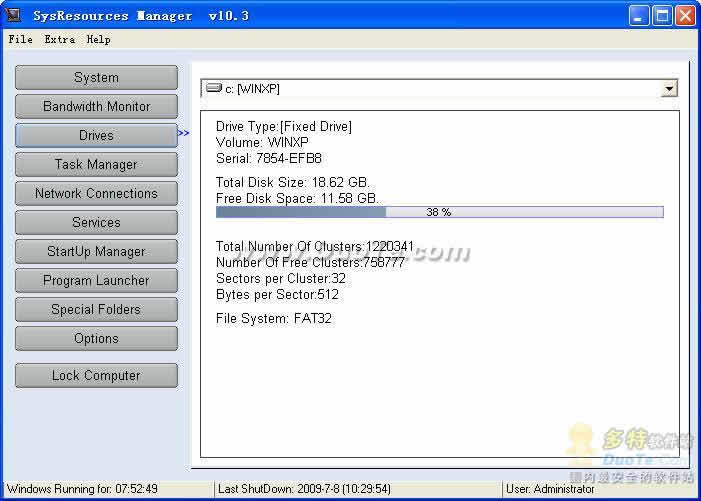Screen dimensions: 701x501
Task: Open Program Launcher
Action: tap(96, 281)
